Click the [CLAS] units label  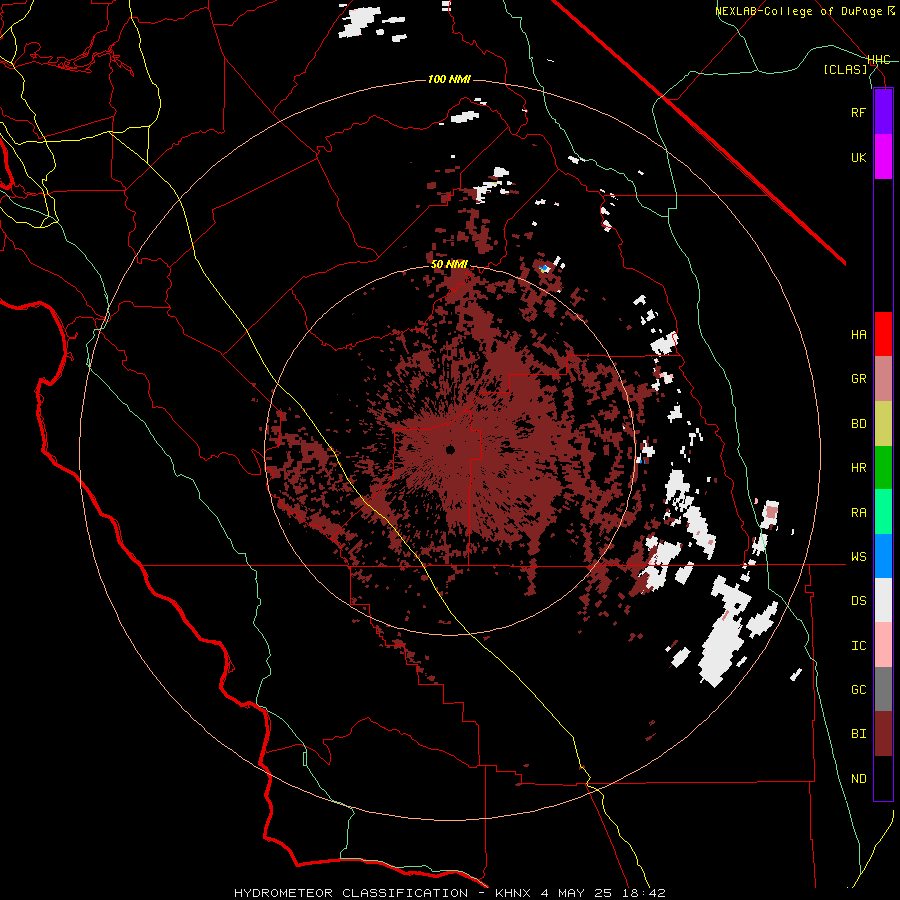(x=845, y=70)
